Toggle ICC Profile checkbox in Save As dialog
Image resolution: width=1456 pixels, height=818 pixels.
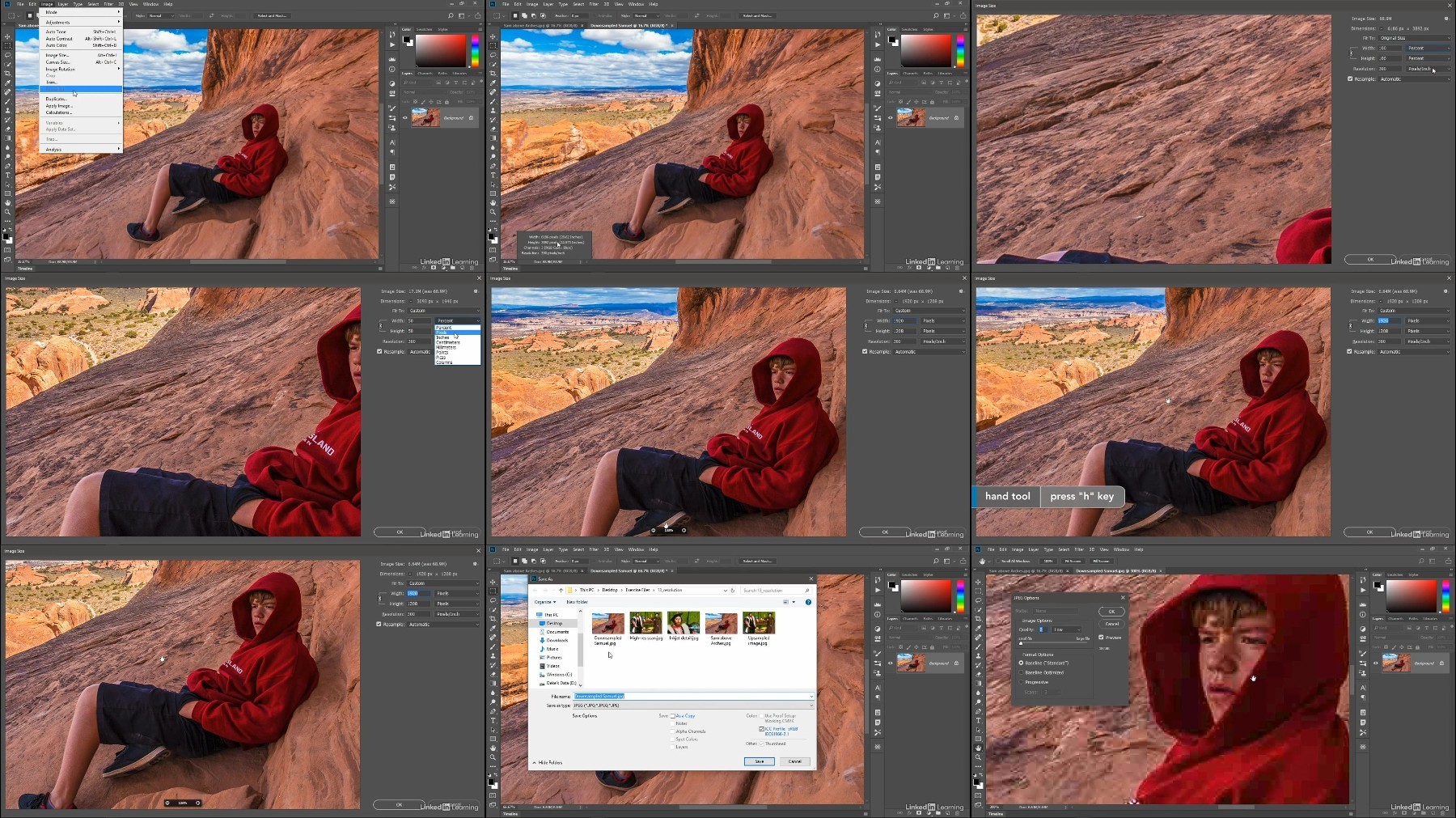[x=761, y=729]
